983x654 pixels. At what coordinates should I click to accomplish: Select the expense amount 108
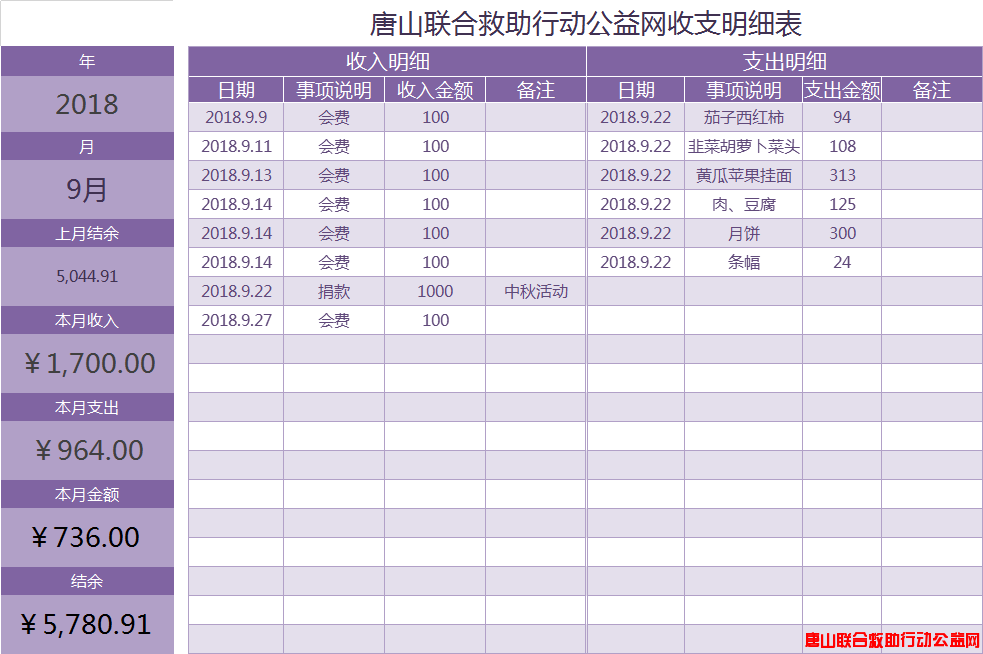pos(842,146)
